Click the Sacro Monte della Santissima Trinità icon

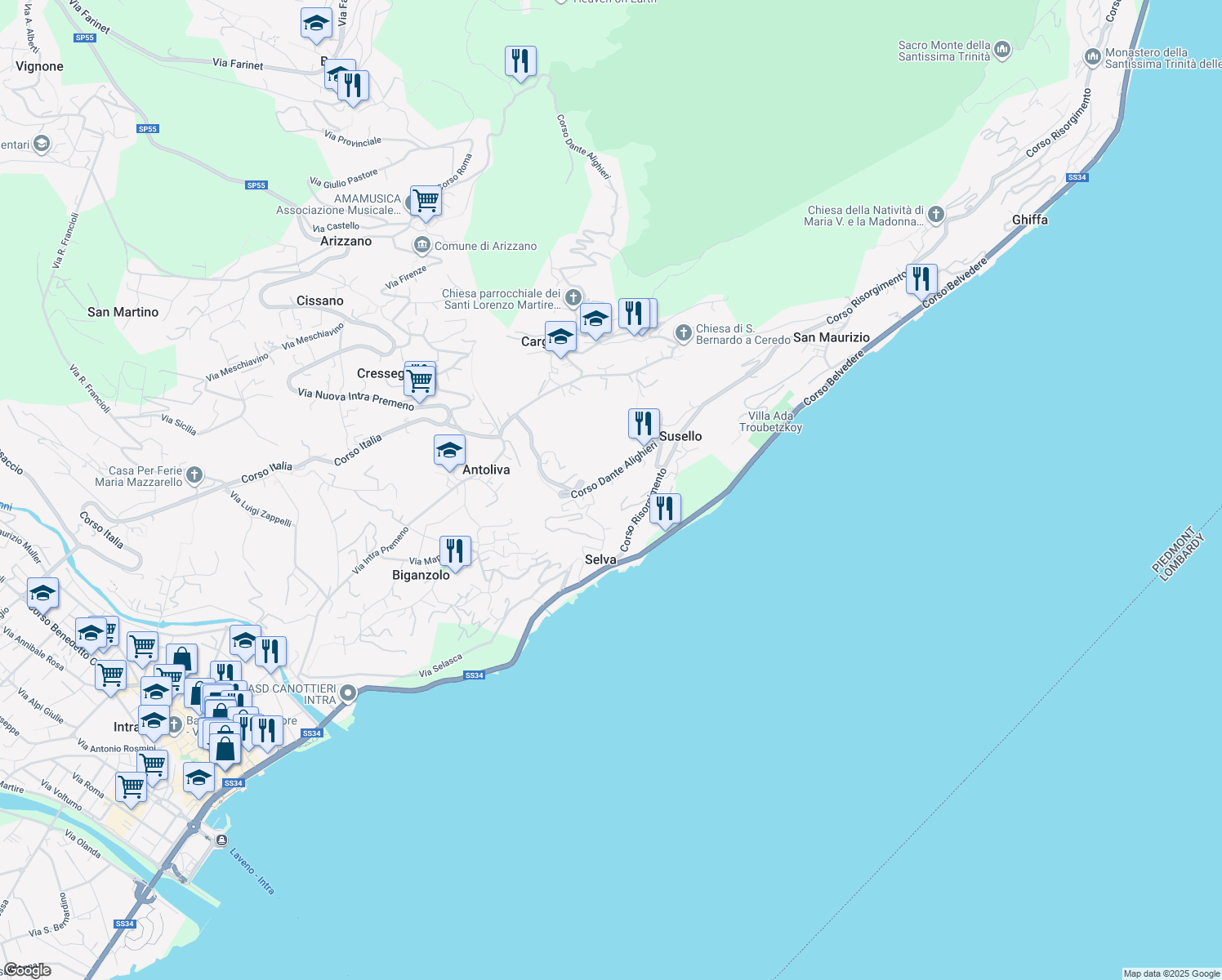1002,51
